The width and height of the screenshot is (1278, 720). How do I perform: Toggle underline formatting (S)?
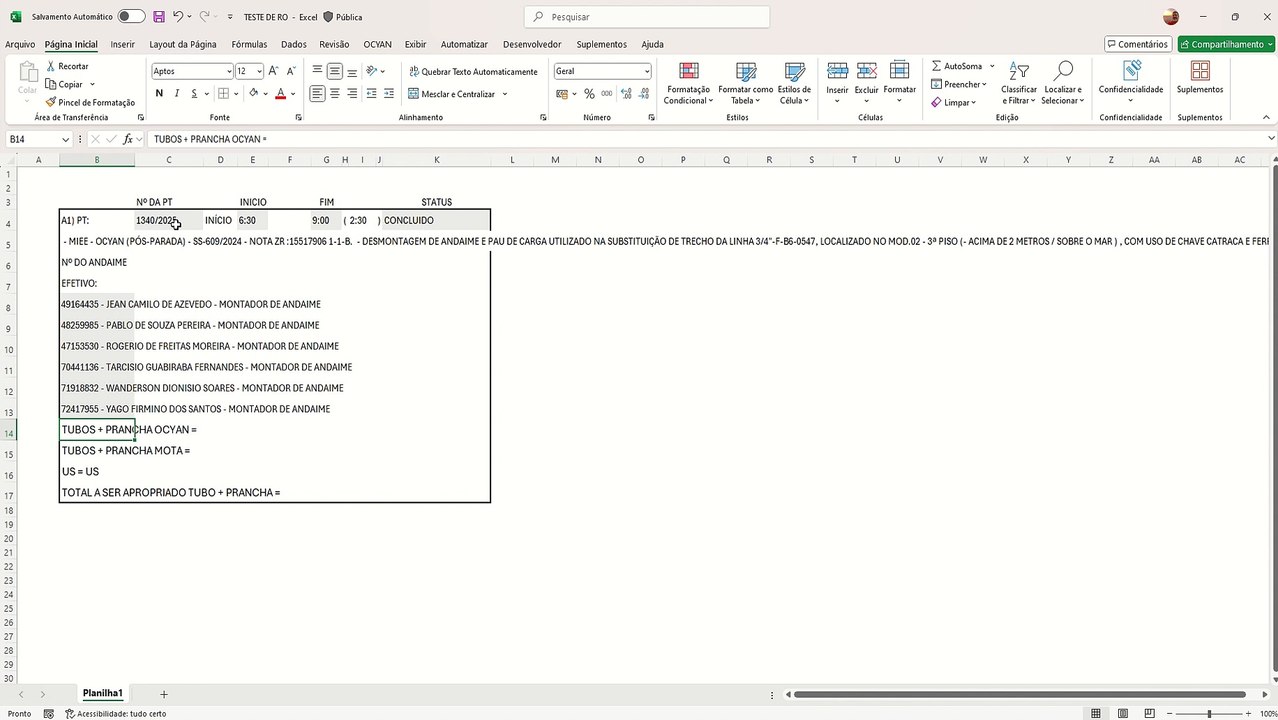click(194, 93)
